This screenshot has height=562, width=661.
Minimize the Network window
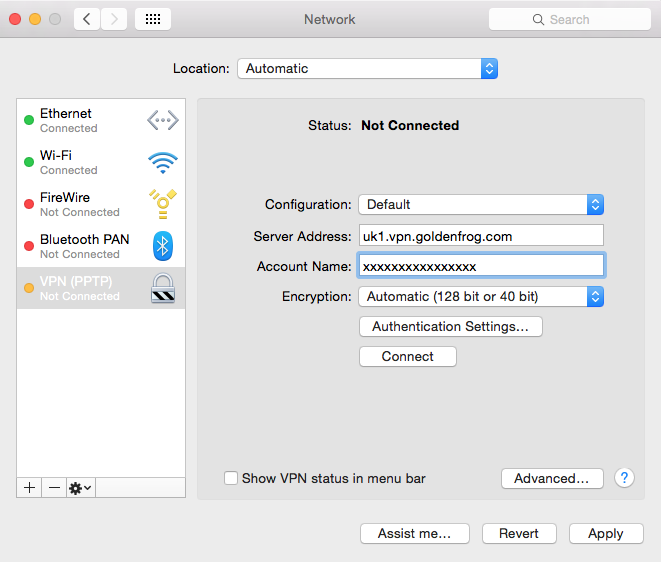coord(35,19)
